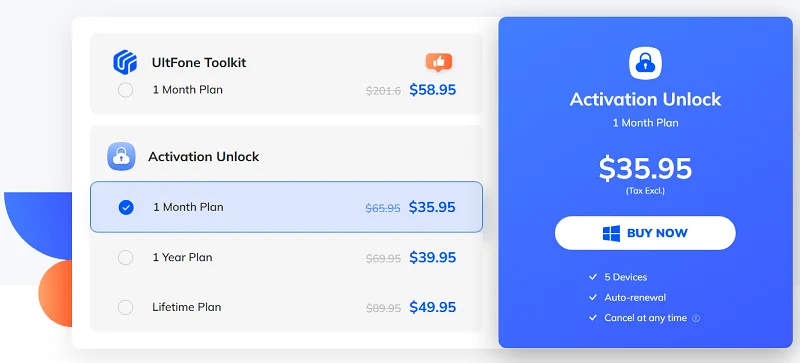
Task: Click the Activation Unlock lock icon in list
Action: pyautogui.click(x=121, y=156)
